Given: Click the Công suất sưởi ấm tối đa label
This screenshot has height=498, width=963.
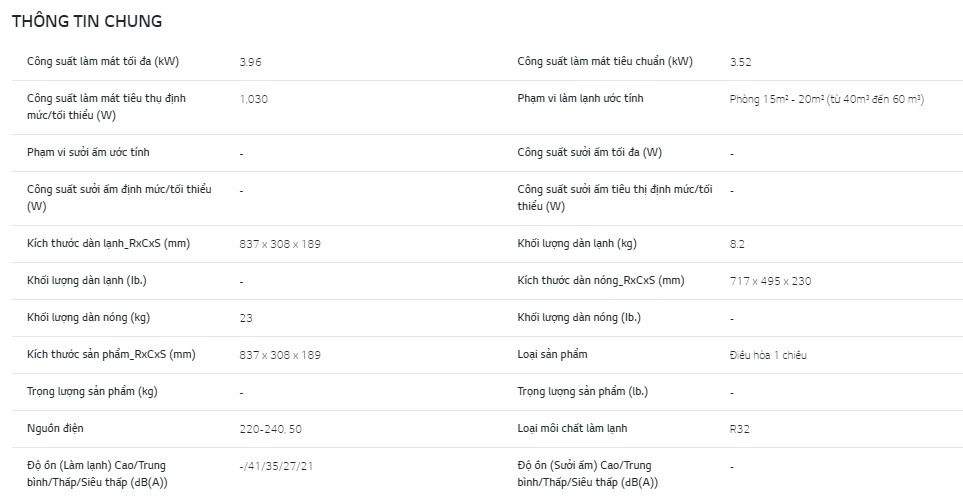Looking at the screenshot, I should point(589,153).
